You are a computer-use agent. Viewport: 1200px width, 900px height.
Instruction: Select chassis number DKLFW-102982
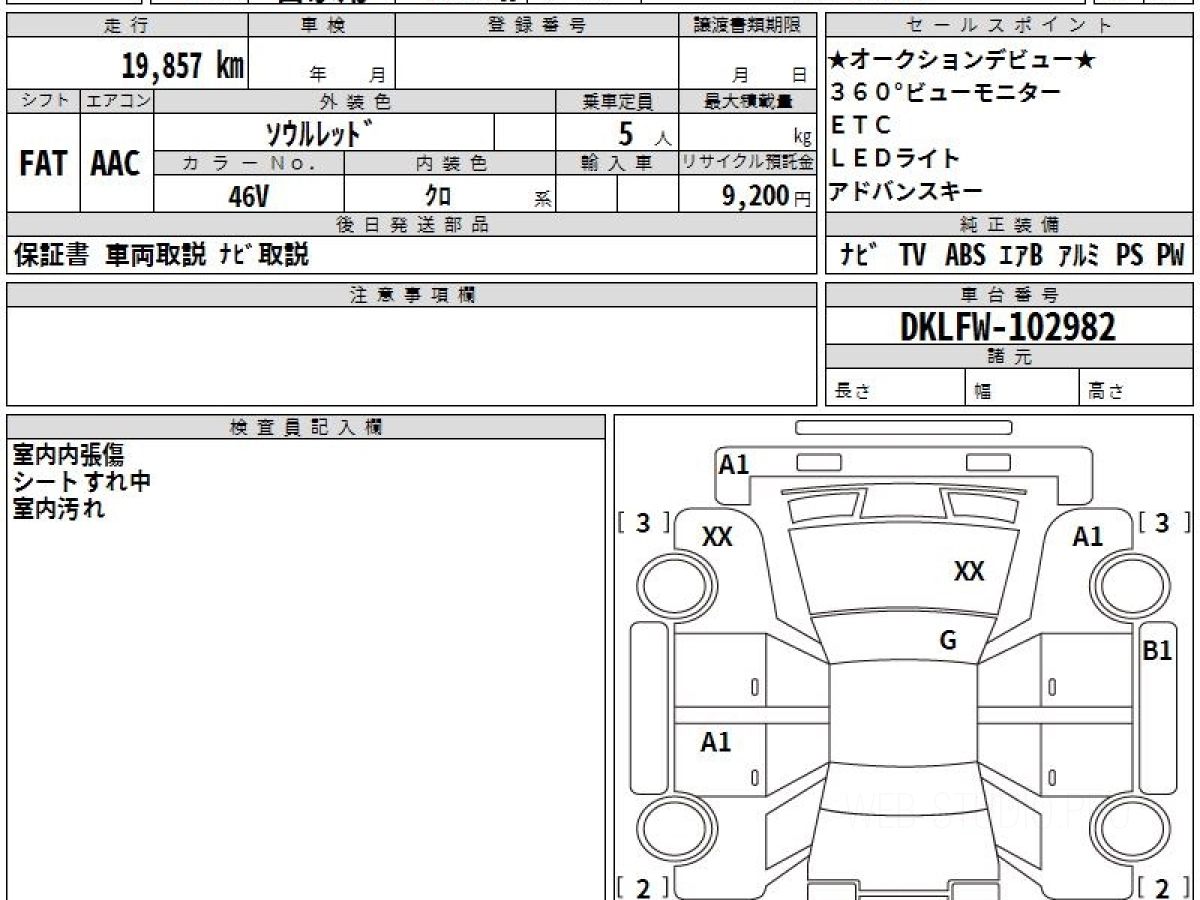pos(1009,327)
